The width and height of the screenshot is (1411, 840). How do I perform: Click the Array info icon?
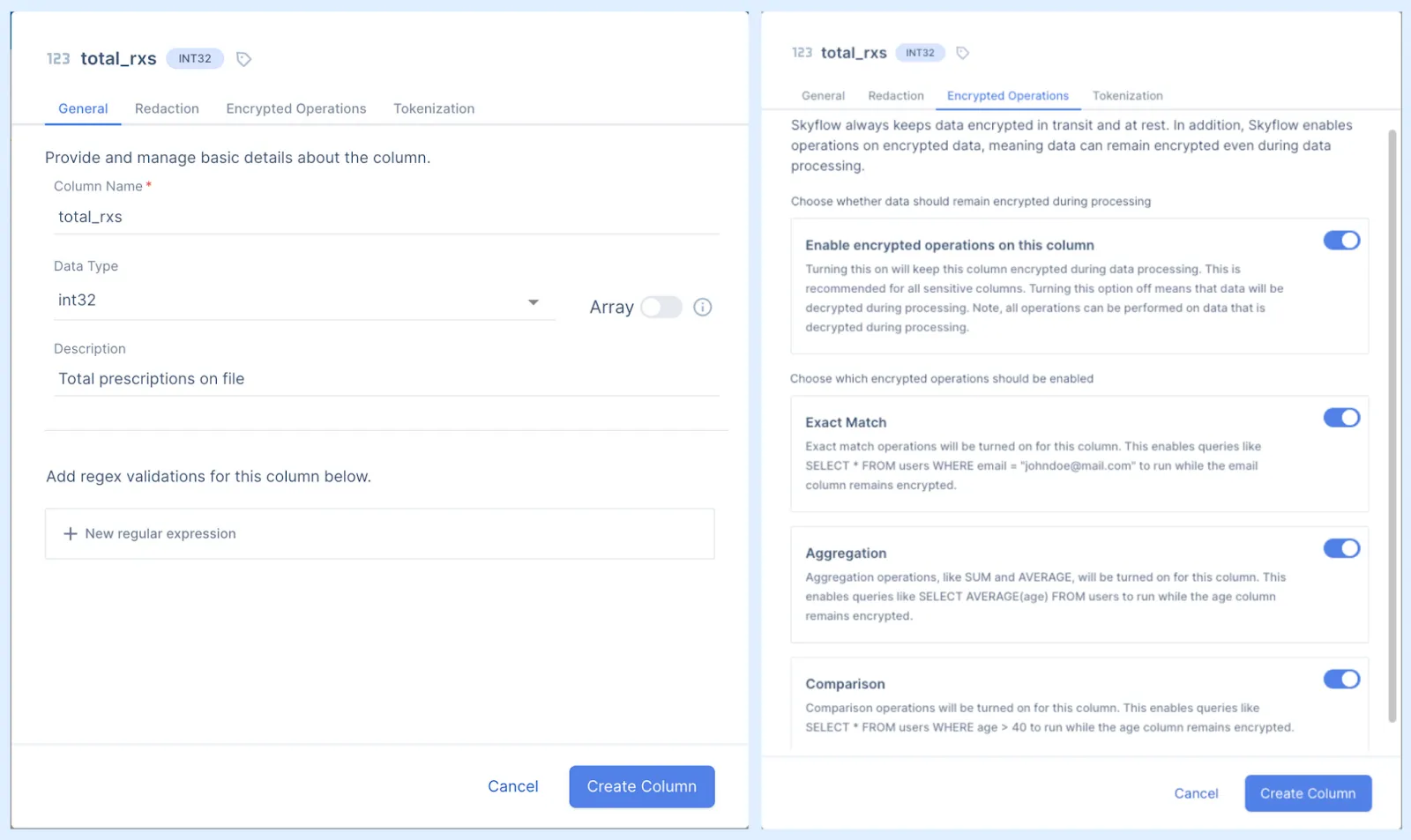[x=702, y=308]
